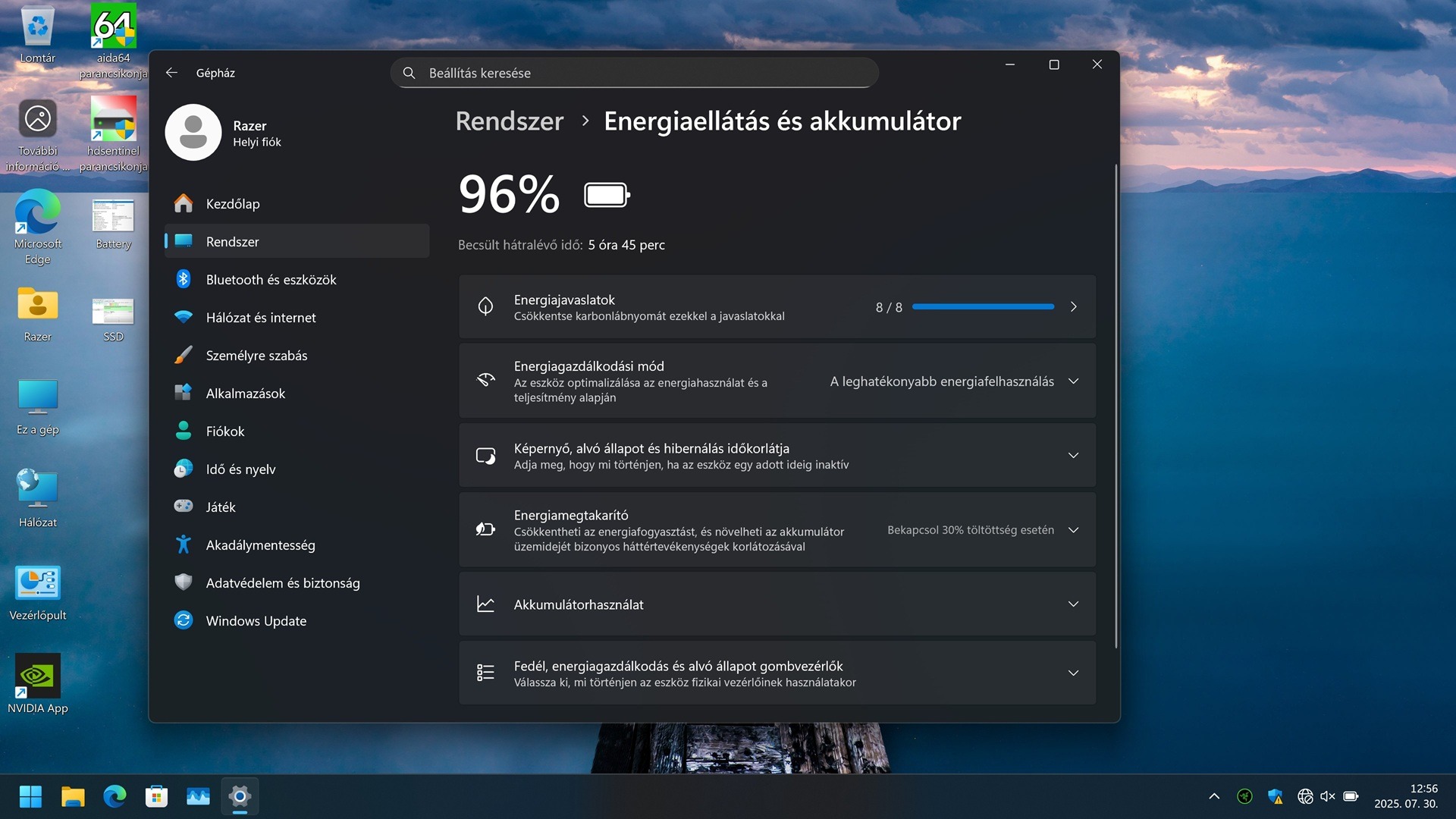Click the Akadálymentesség accessibility icon
The image size is (1456, 819).
(x=184, y=544)
